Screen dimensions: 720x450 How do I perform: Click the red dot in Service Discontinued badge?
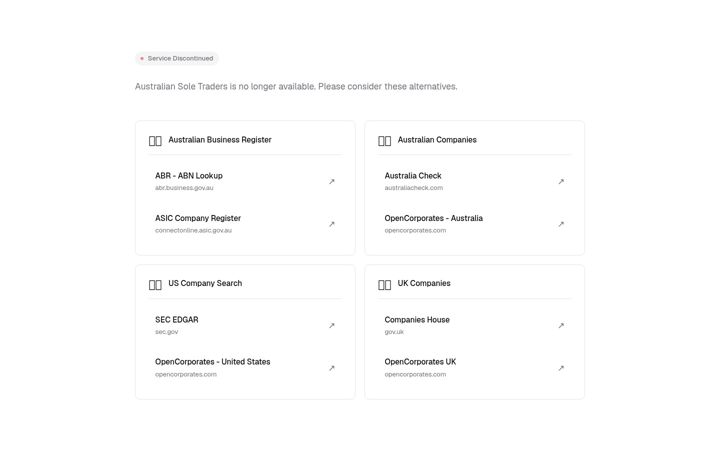coord(142,58)
